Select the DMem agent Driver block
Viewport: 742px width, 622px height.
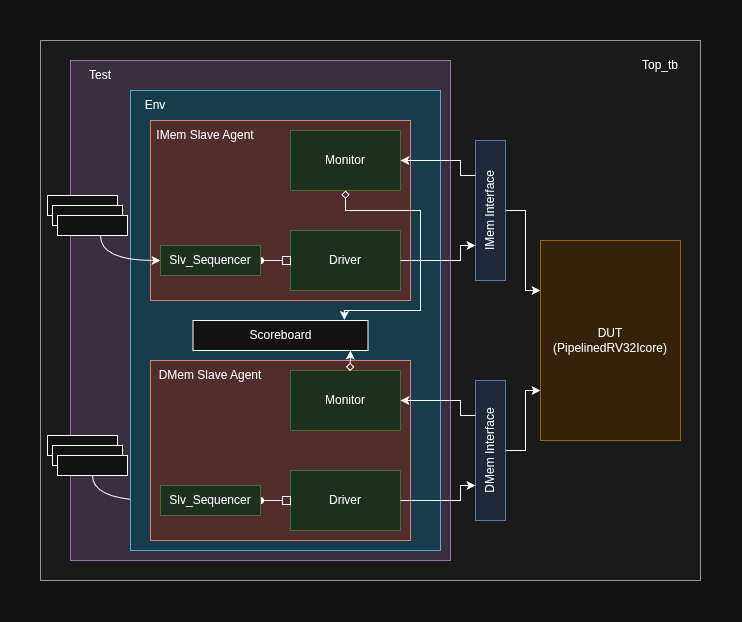pos(345,500)
